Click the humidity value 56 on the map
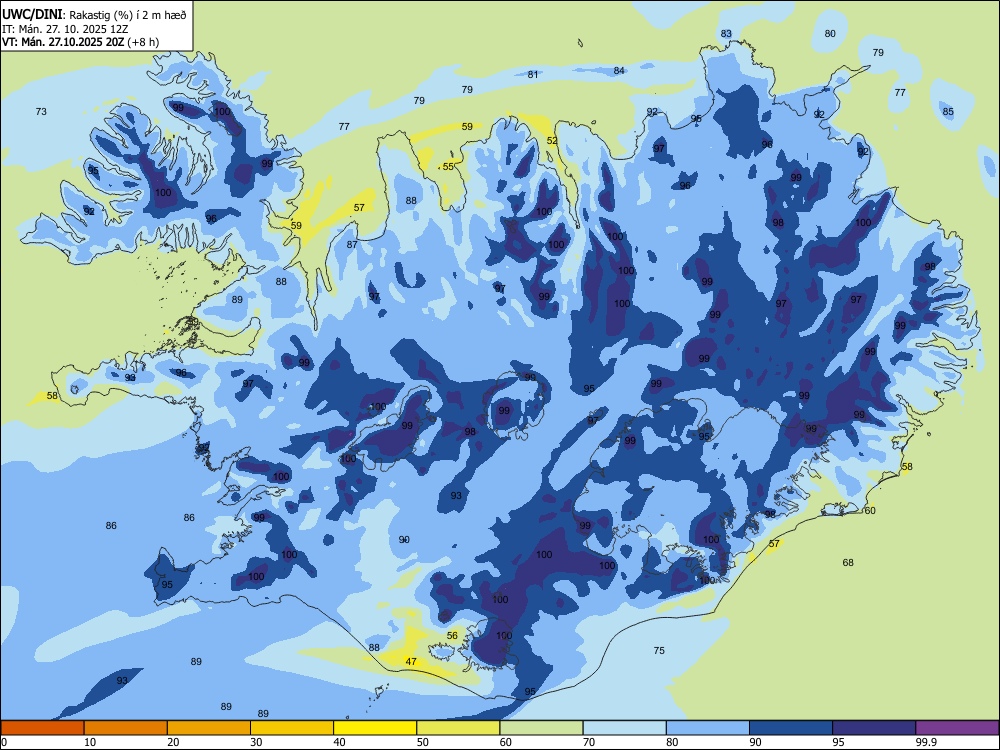This screenshot has height=750, width=1000. tap(452, 635)
